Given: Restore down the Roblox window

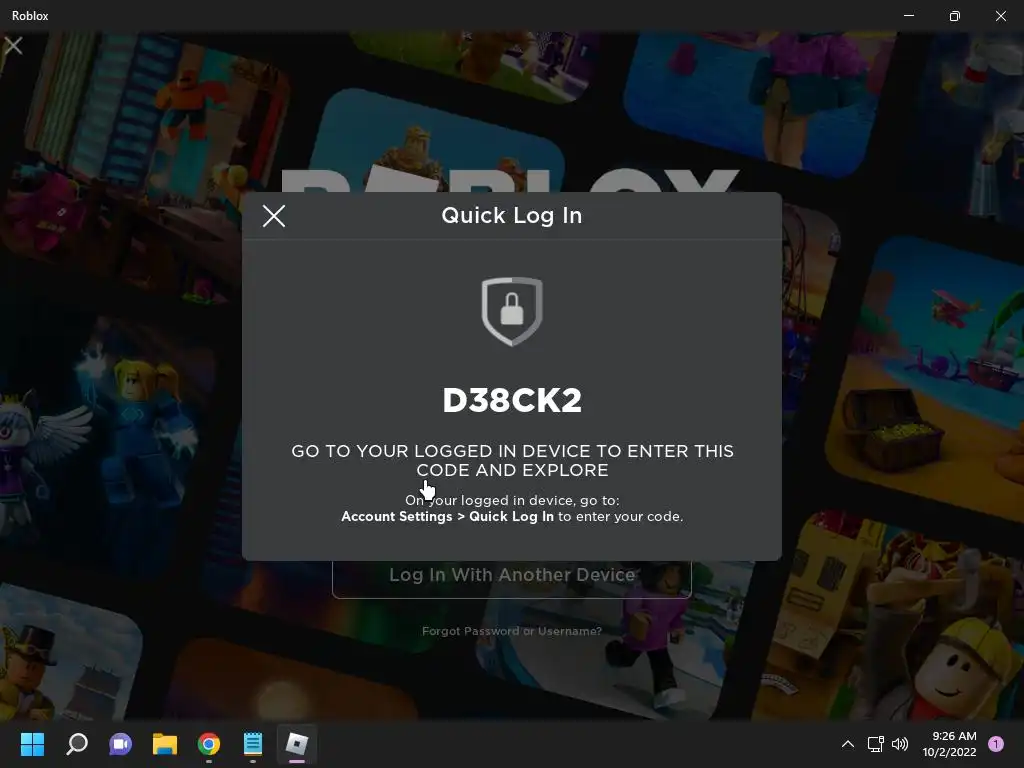Looking at the screenshot, I should [x=955, y=16].
